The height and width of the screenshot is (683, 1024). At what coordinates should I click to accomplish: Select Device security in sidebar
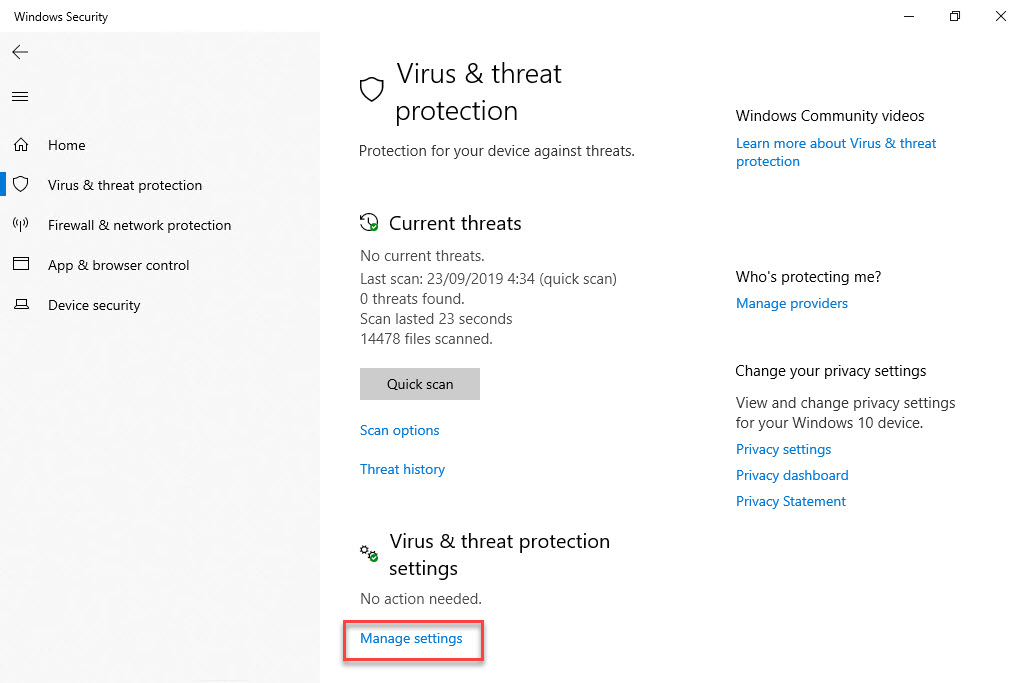pyautogui.click(x=94, y=305)
